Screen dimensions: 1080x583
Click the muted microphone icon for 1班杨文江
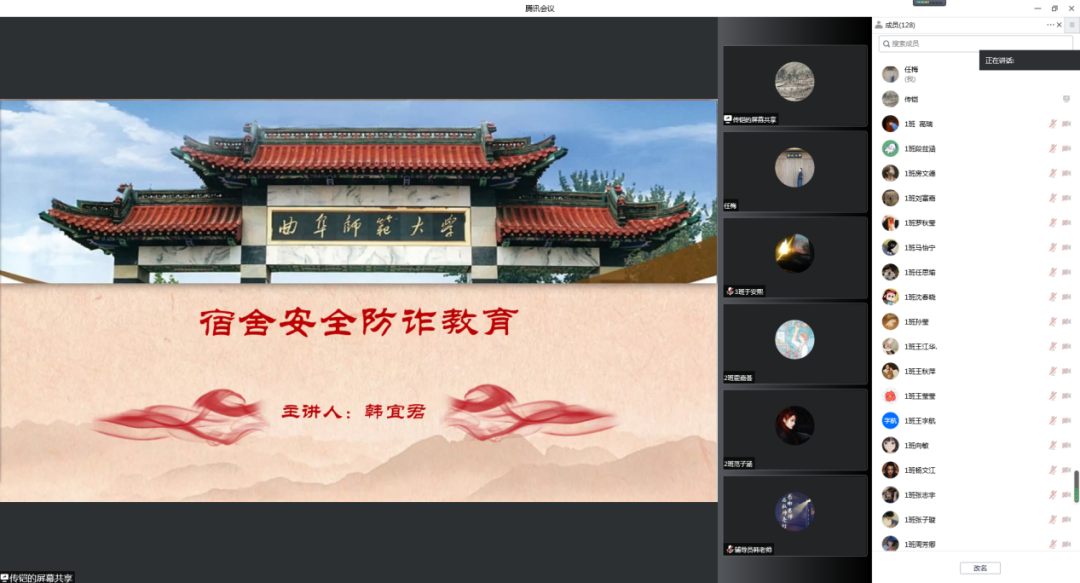tap(1052, 470)
